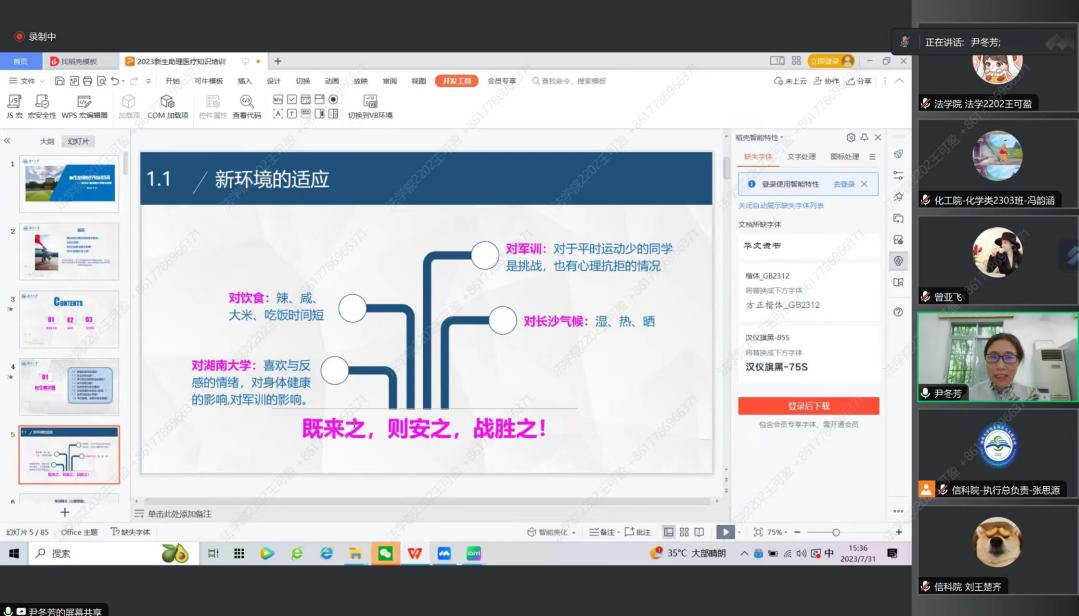Open settings gear in 稻壳智能特性 panel
1079x616 pixels.
[850, 138]
